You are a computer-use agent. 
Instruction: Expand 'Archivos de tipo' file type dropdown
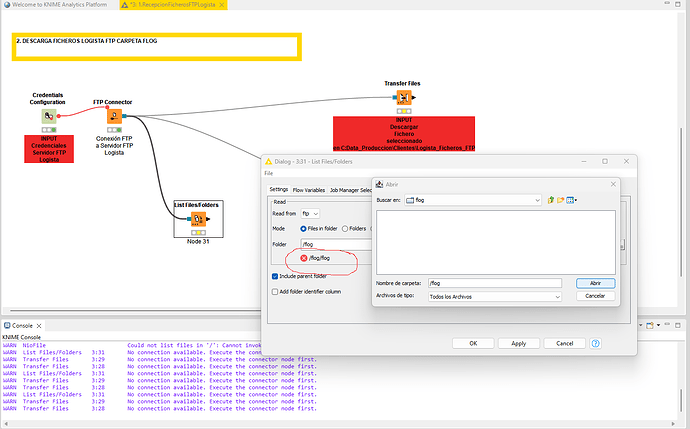556,296
